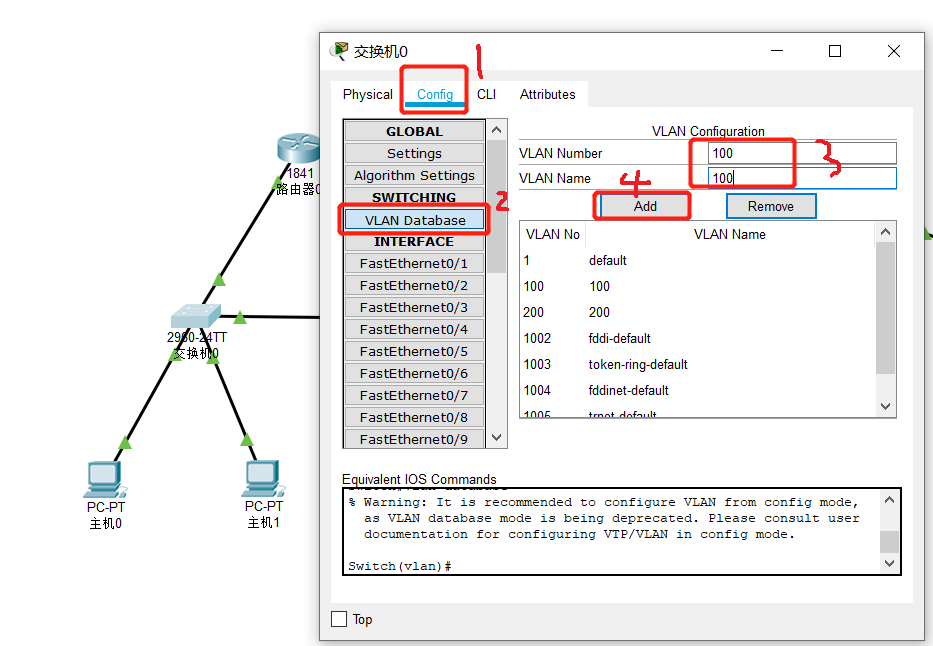The image size is (933, 646).
Task: Open Algorithm Settings
Action: (x=413, y=175)
